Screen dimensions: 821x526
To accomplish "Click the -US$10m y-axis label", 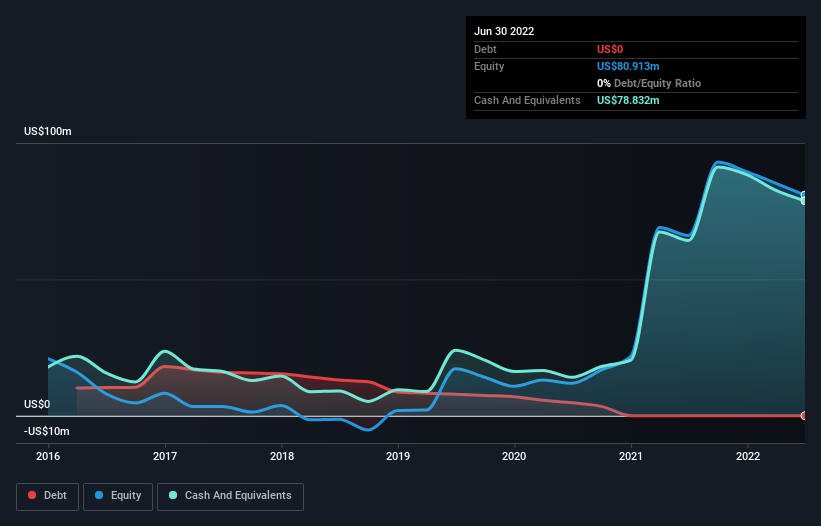I will 47,431.
